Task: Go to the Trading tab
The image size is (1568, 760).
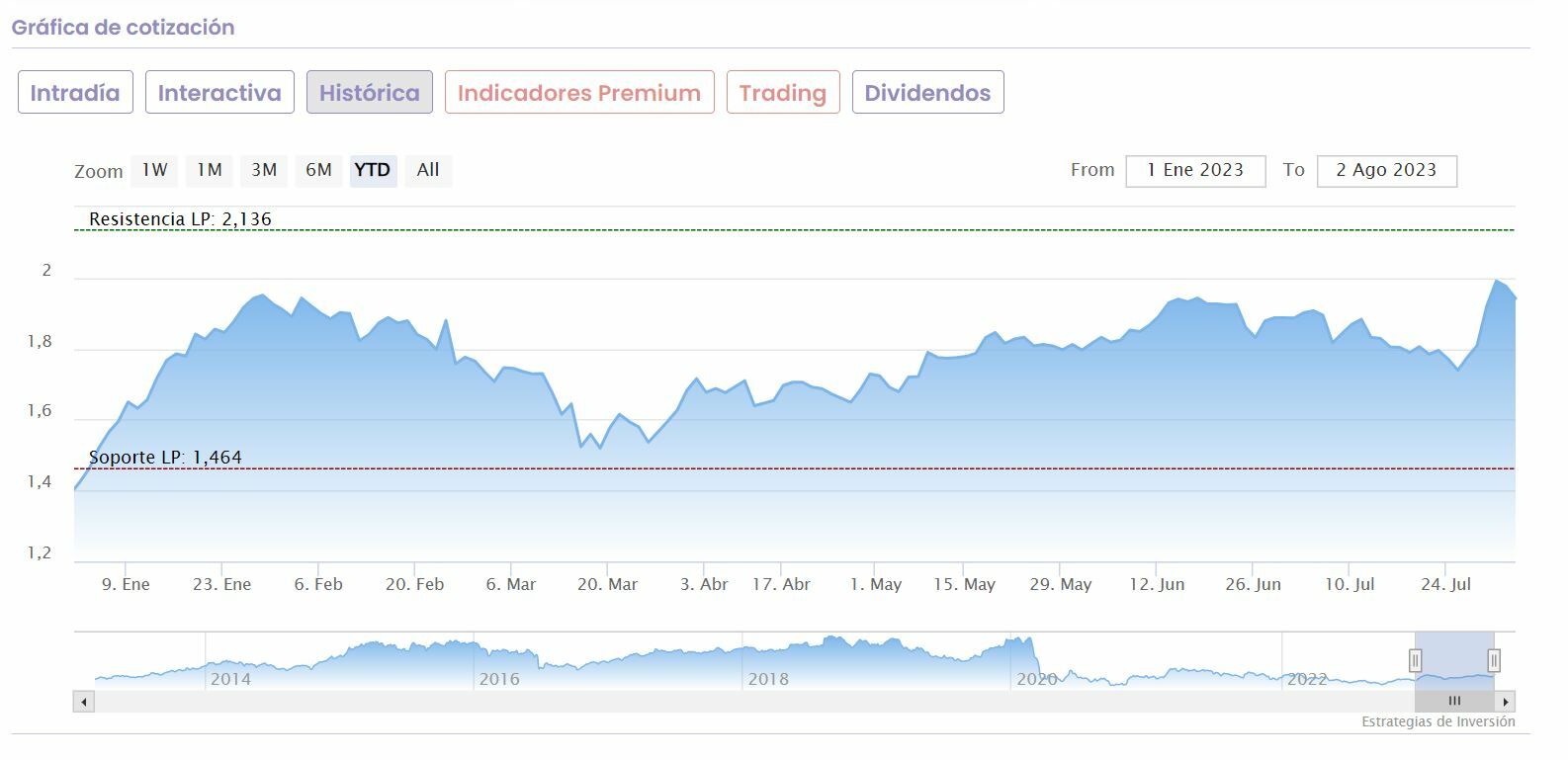Action: point(782,93)
